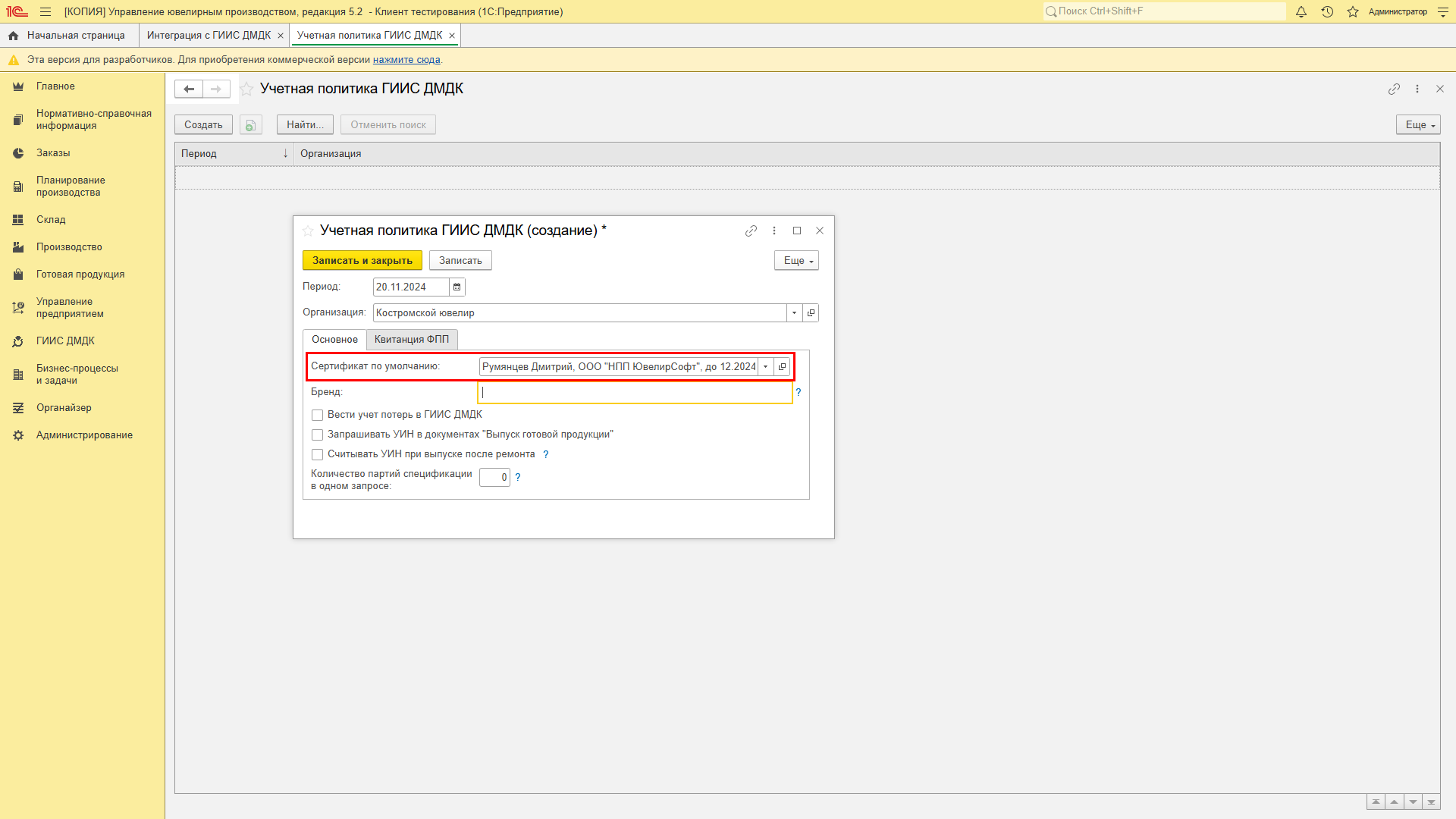This screenshot has width=1456, height=819.
Task: Follow the нажмите сюда link
Action: [406, 60]
